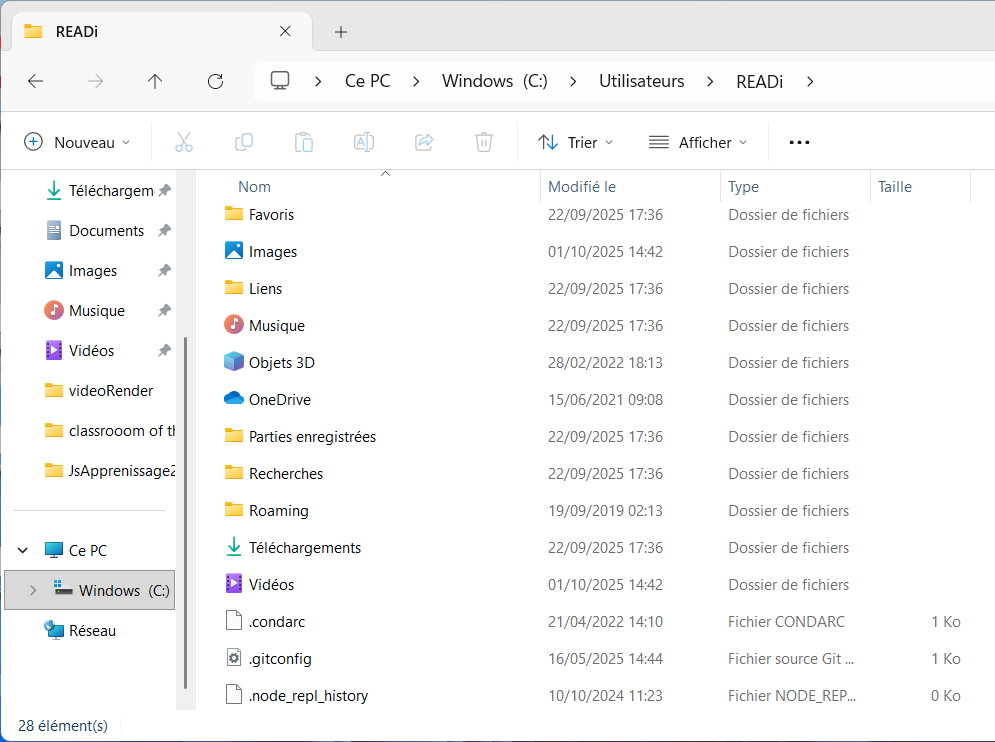Open the Afficher view dropdown
The height and width of the screenshot is (742, 995).
[x=698, y=142]
